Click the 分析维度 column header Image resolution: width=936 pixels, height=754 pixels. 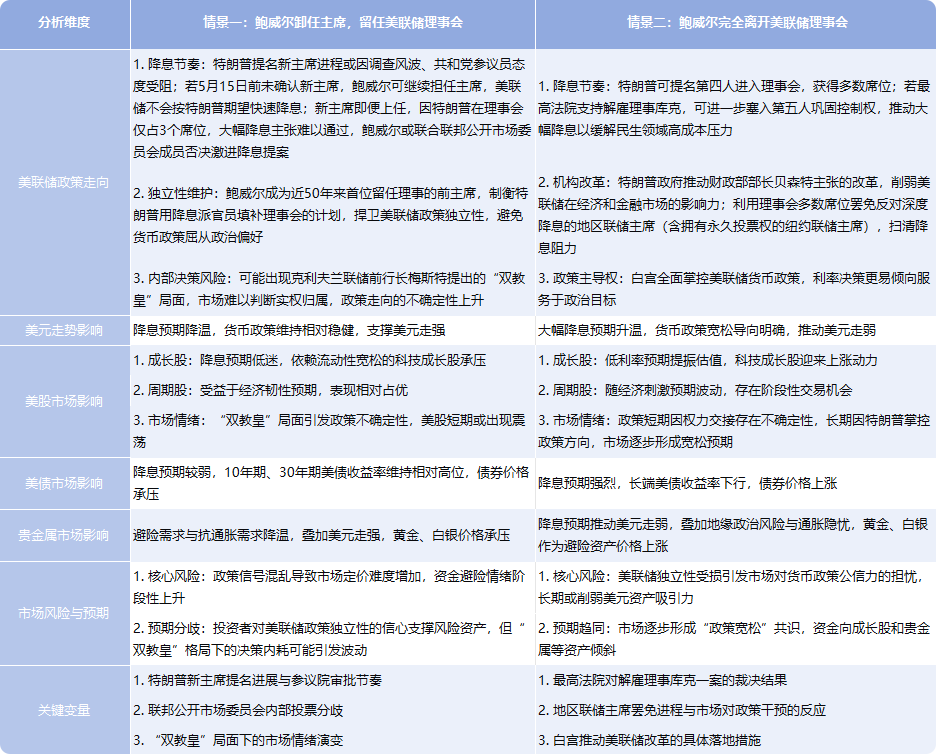coord(64,23)
